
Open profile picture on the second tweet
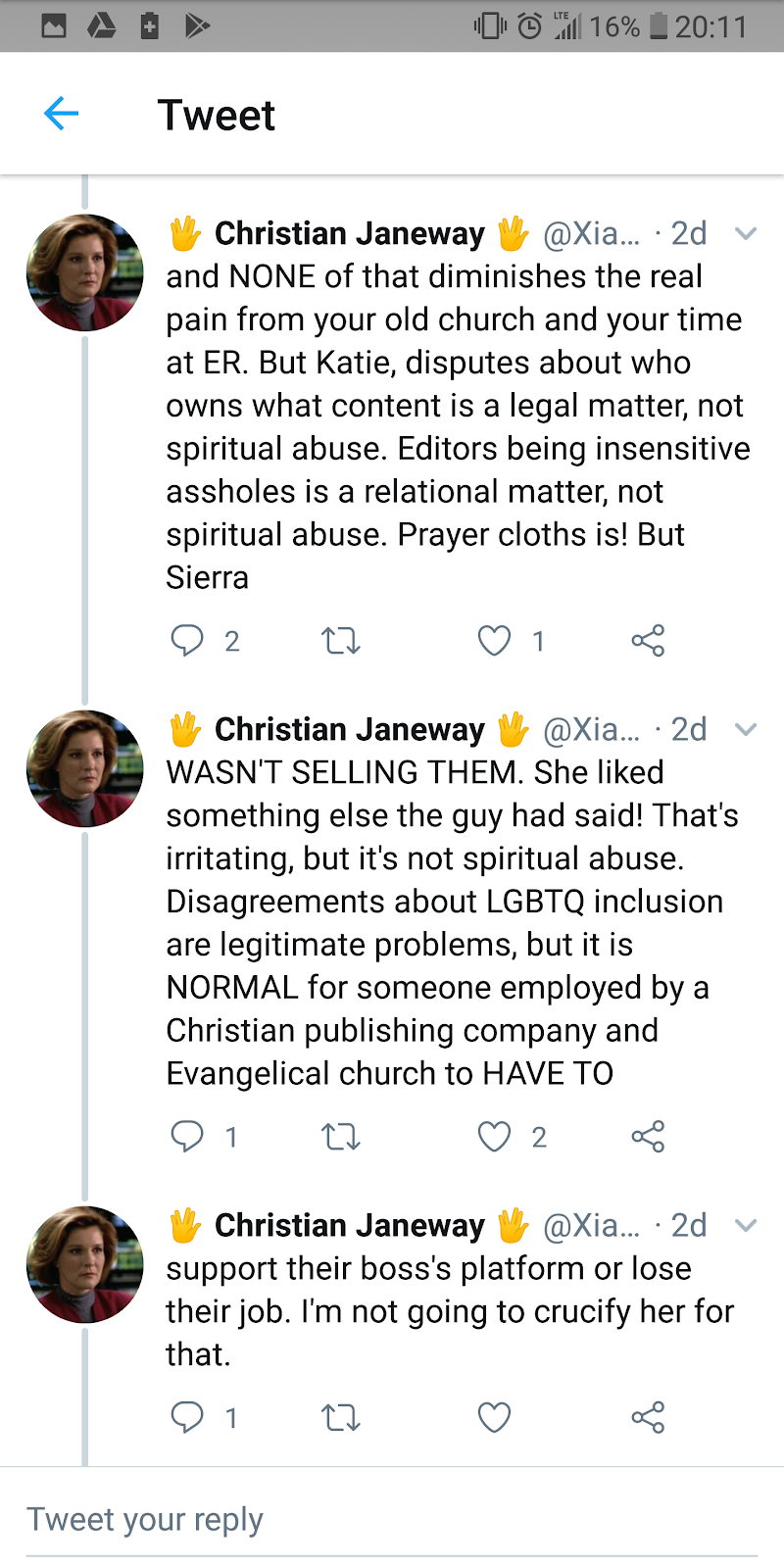85,768
